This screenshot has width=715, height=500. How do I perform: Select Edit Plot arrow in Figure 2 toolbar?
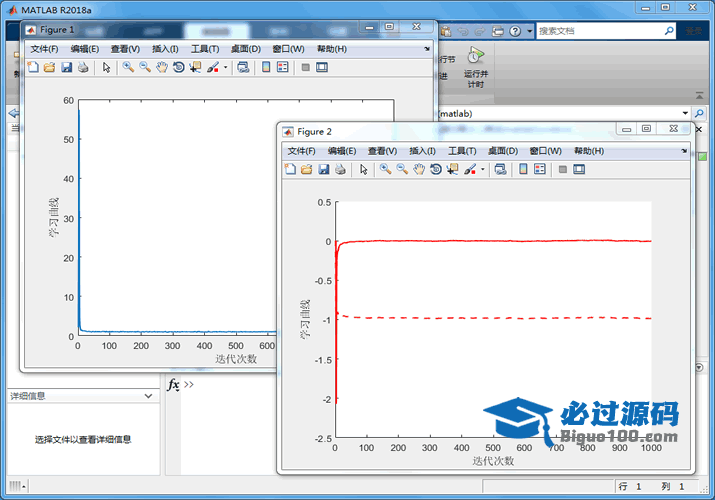(x=363, y=170)
